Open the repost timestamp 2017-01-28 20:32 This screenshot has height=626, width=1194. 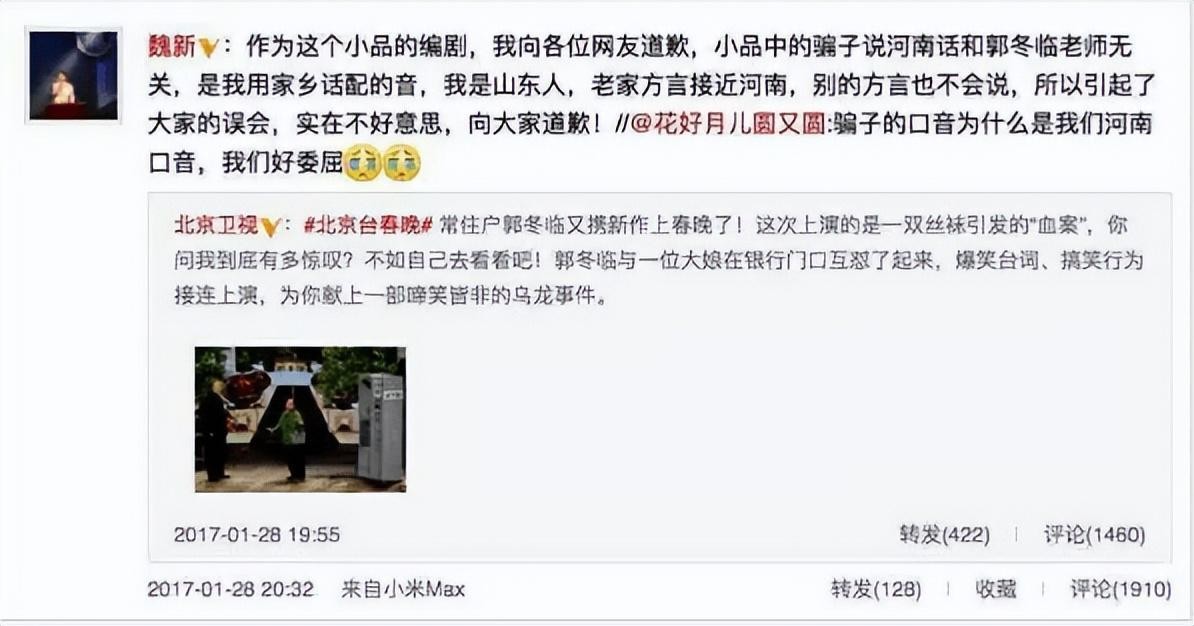(x=230, y=589)
